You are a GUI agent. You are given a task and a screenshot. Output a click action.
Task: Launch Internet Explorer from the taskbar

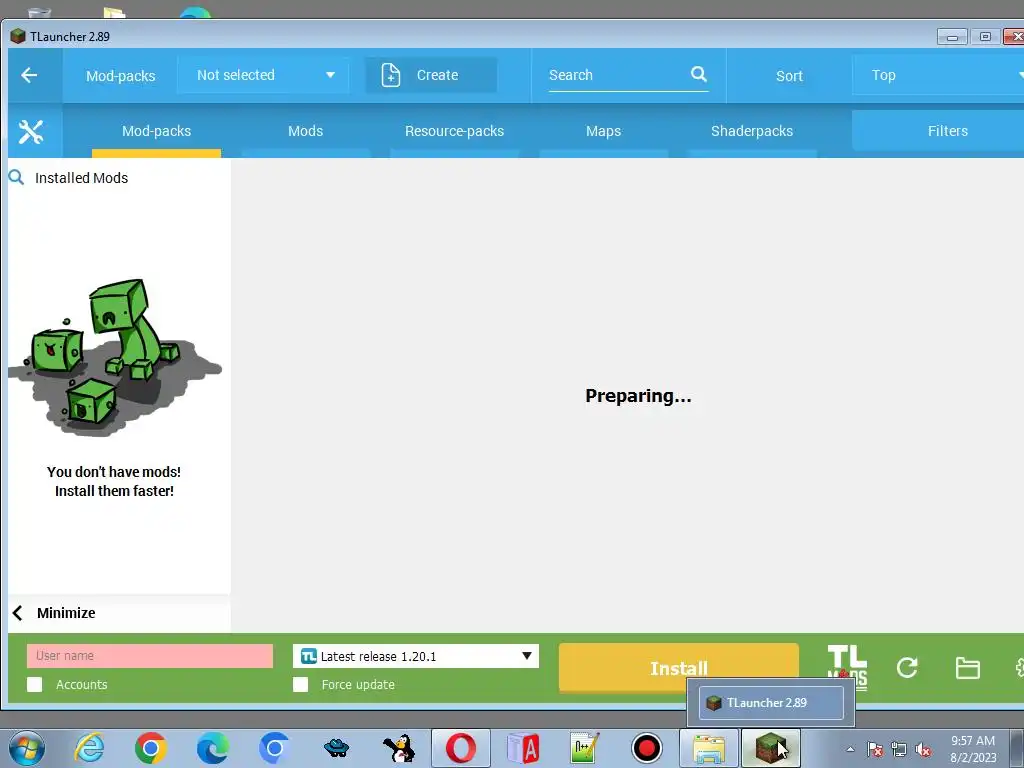tap(89, 748)
